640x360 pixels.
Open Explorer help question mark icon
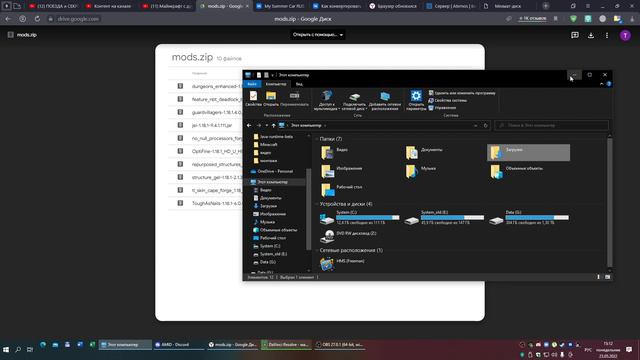coord(609,84)
